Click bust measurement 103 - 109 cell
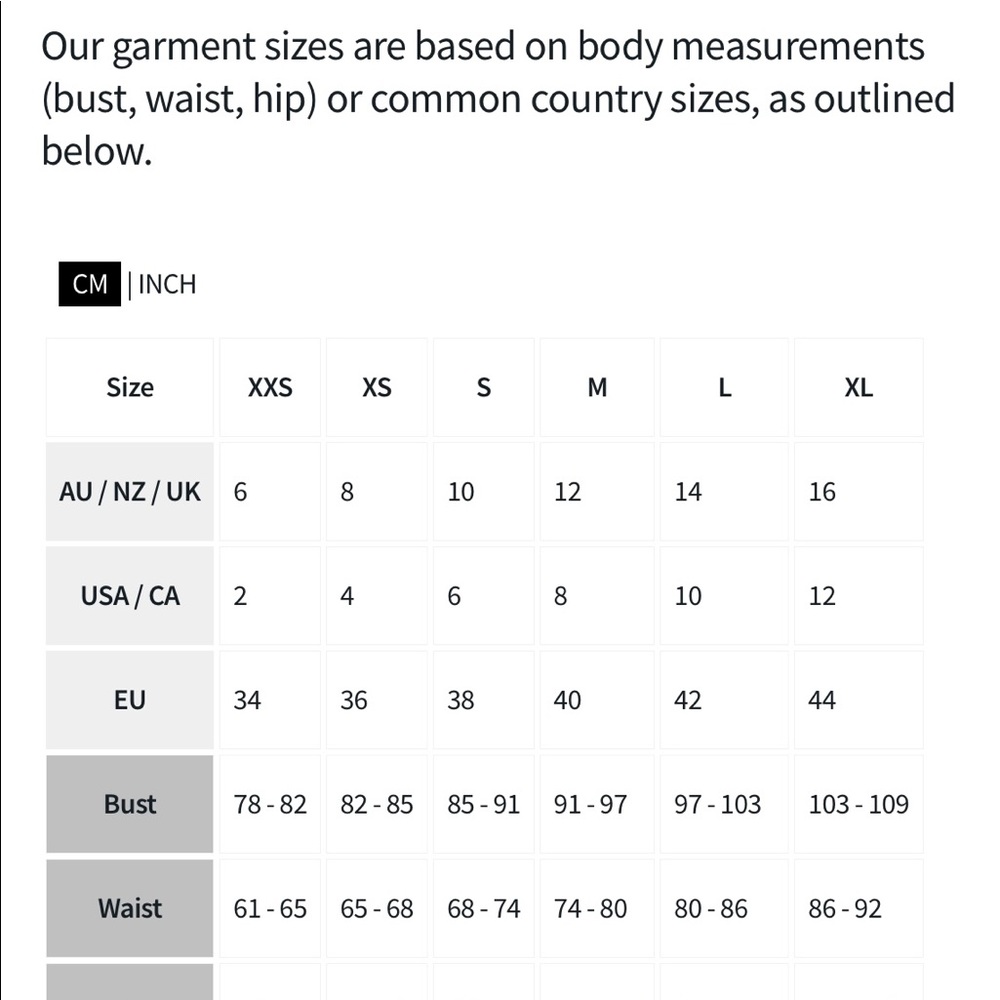This screenshot has width=1000, height=1000. point(858,804)
